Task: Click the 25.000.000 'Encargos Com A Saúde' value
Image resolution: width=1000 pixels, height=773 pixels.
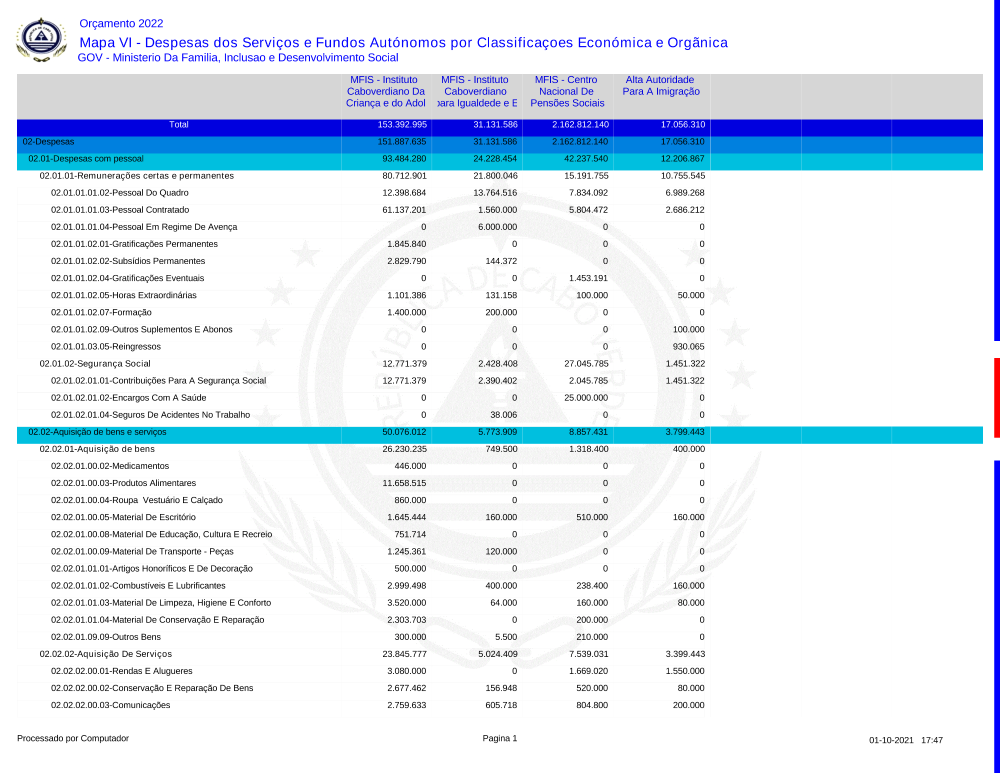Action: point(581,397)
